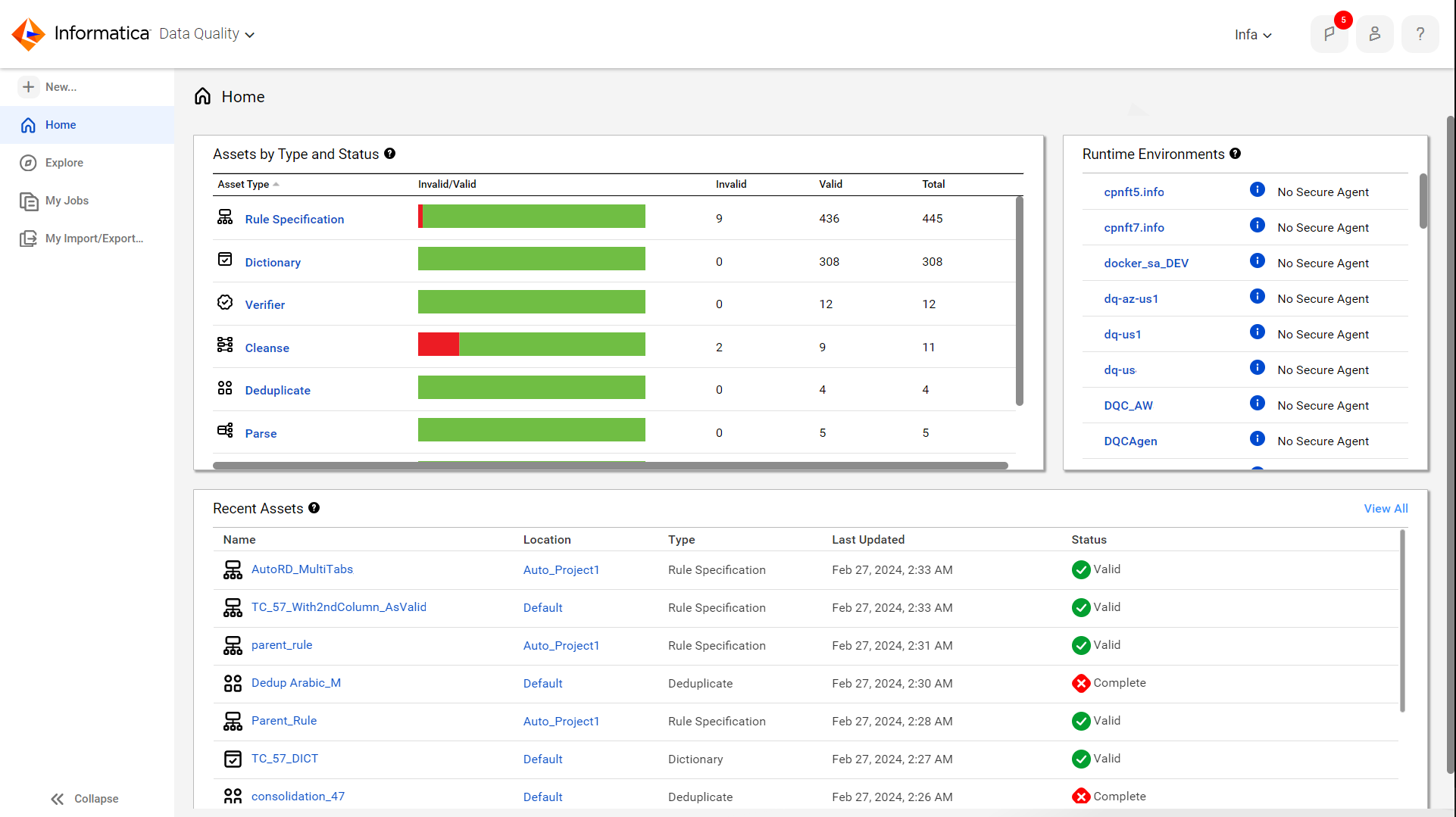
Task: Open the Rule Specification link
Action: click(295, 220)
